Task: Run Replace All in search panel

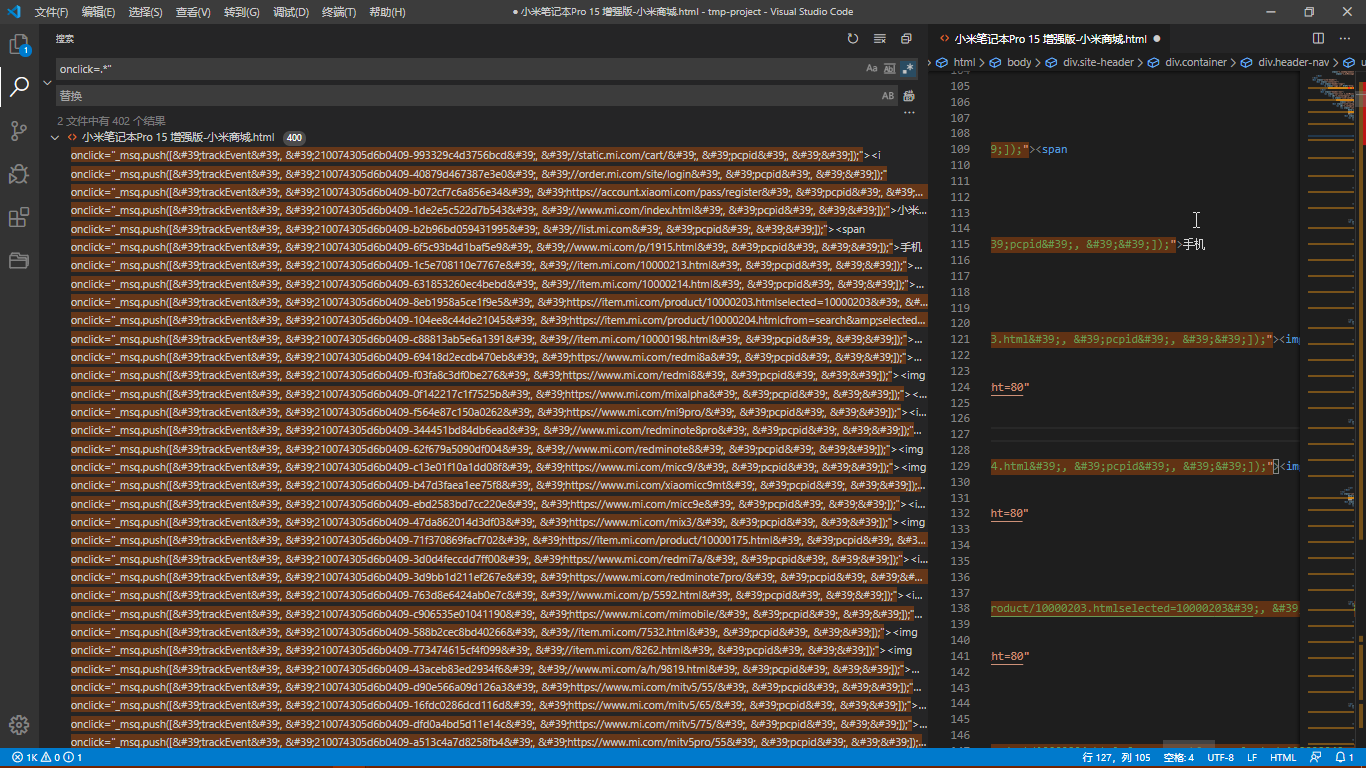Action: point(908,95)
